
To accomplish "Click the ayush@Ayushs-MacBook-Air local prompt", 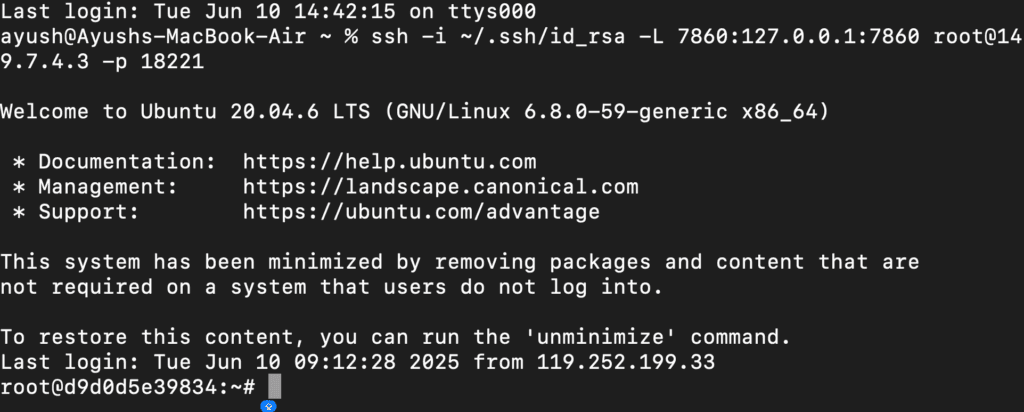I will [x=153, y=37].
